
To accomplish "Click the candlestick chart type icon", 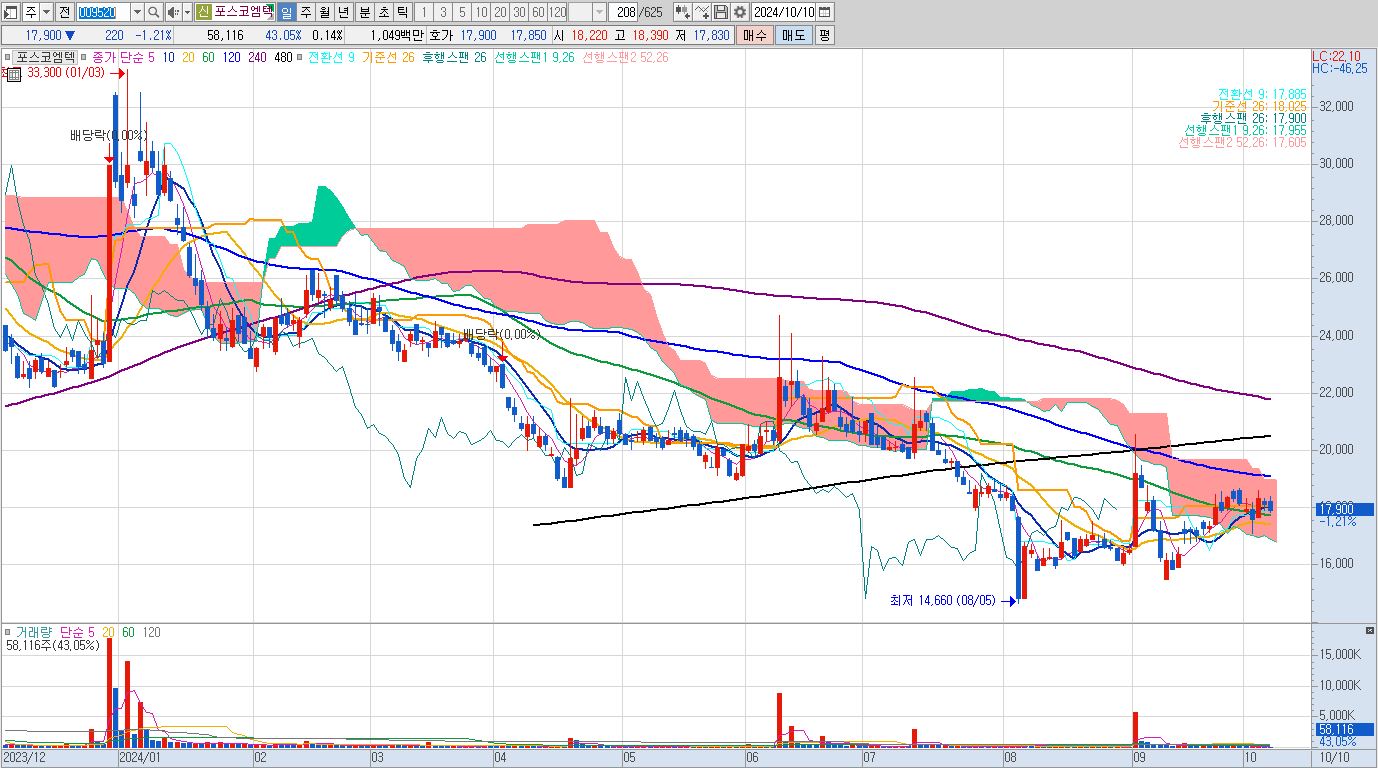I will pyautogui.click(x=683, y=12).
